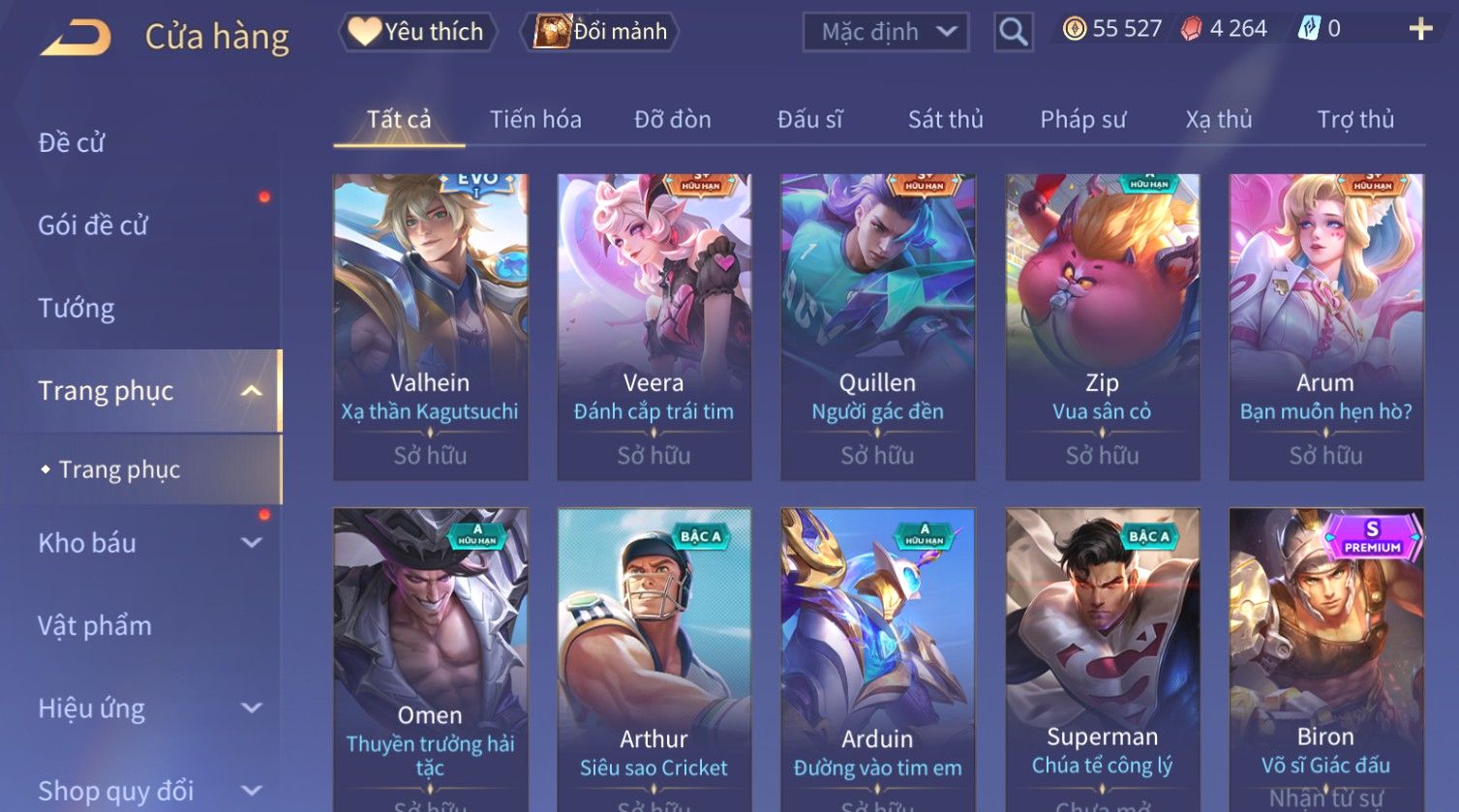Click the blue ticket currency icon

[x=1309, y=29]
